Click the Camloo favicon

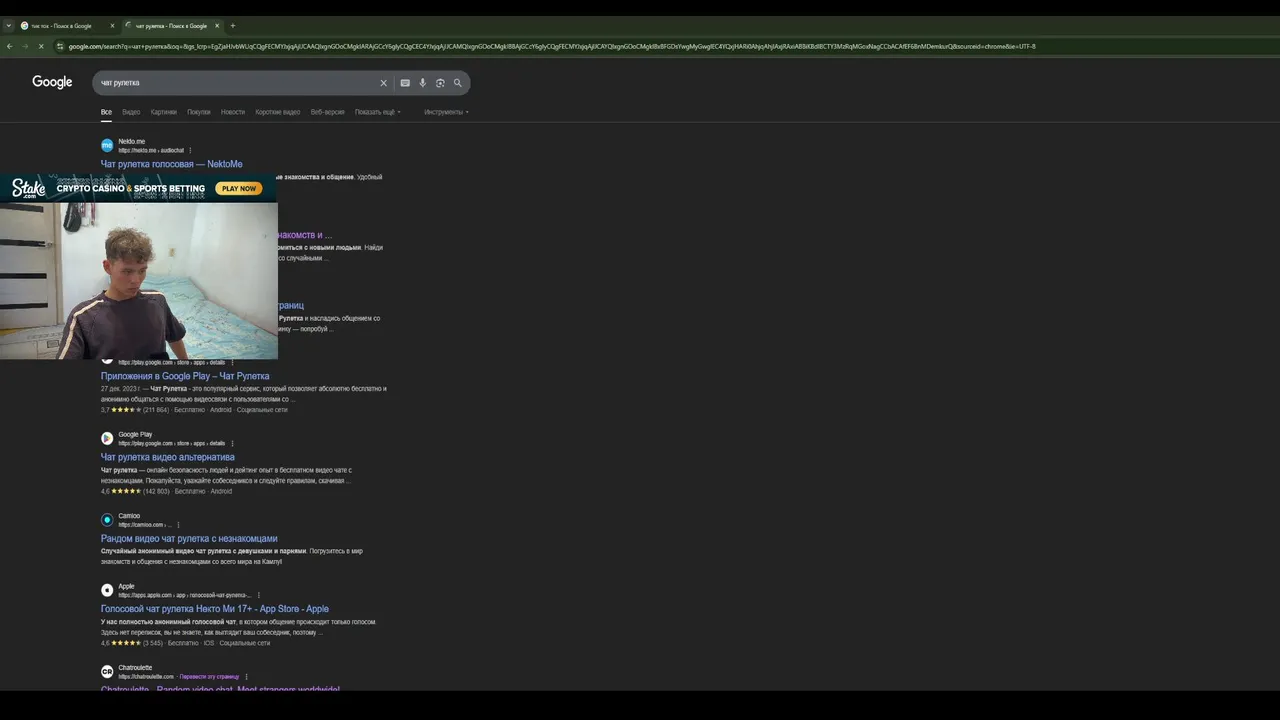click(107, 520)
